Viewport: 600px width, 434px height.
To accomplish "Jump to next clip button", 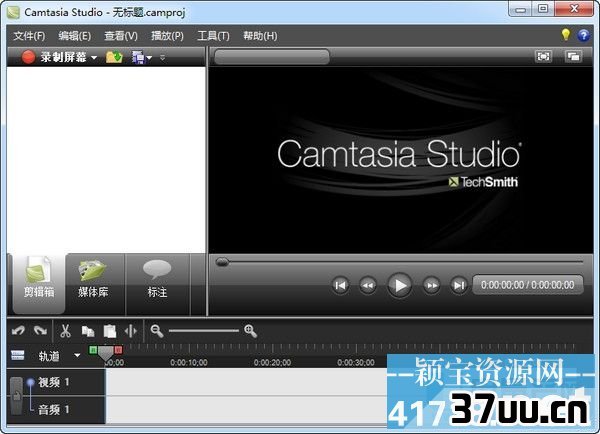I will [x=459, y=286].
